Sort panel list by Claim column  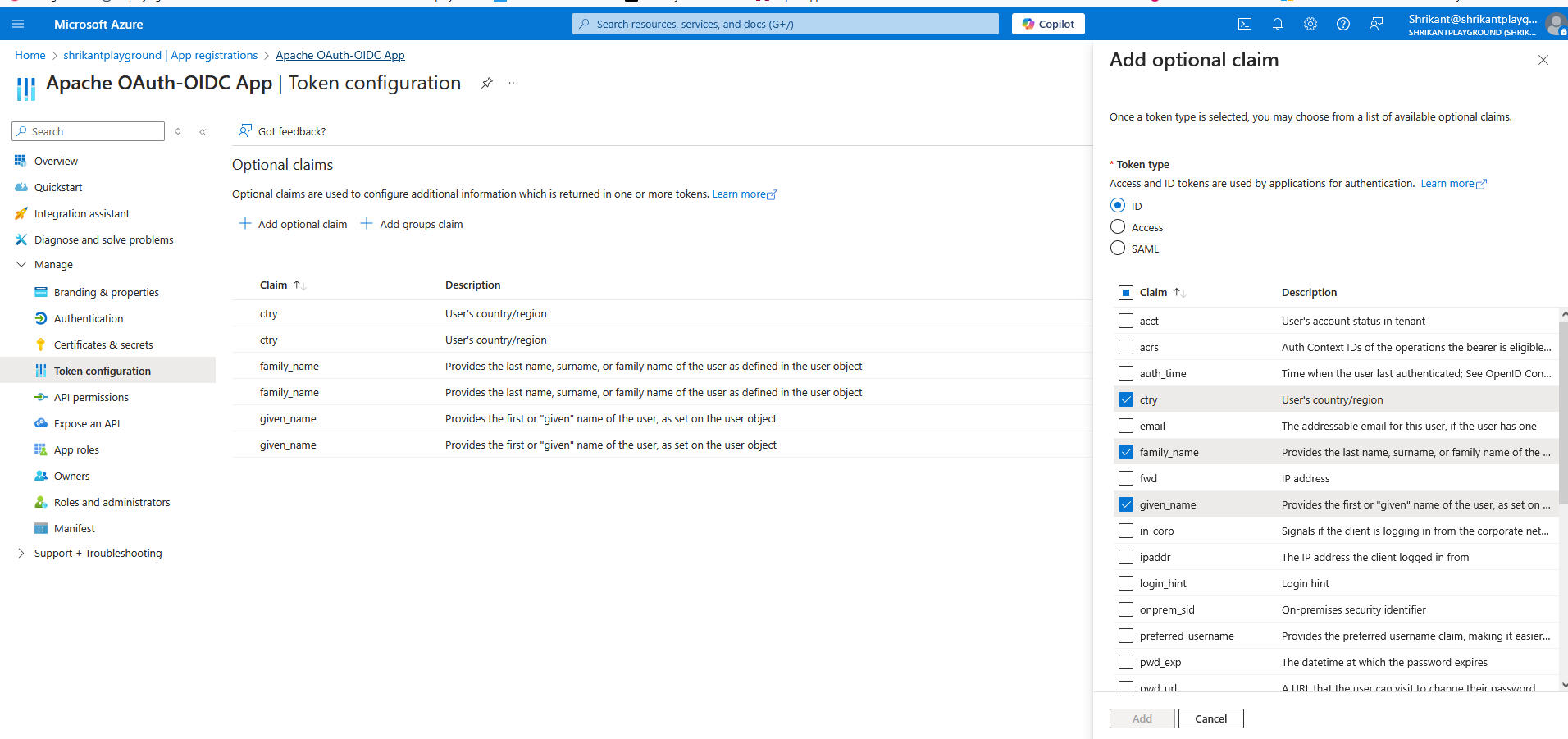pyautogui.click(x=1163, y=292)
